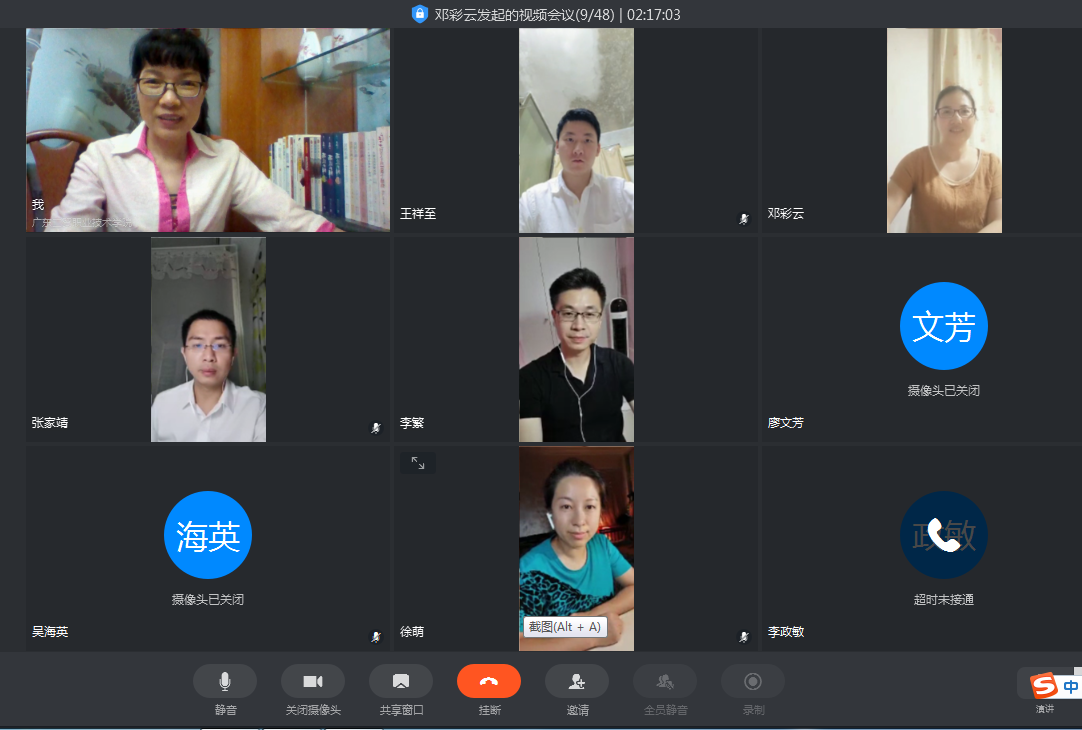Viewport: 1082px width, 730px height.
Task: Hang up the call with 挂断
Action: [x=489, y=681]
